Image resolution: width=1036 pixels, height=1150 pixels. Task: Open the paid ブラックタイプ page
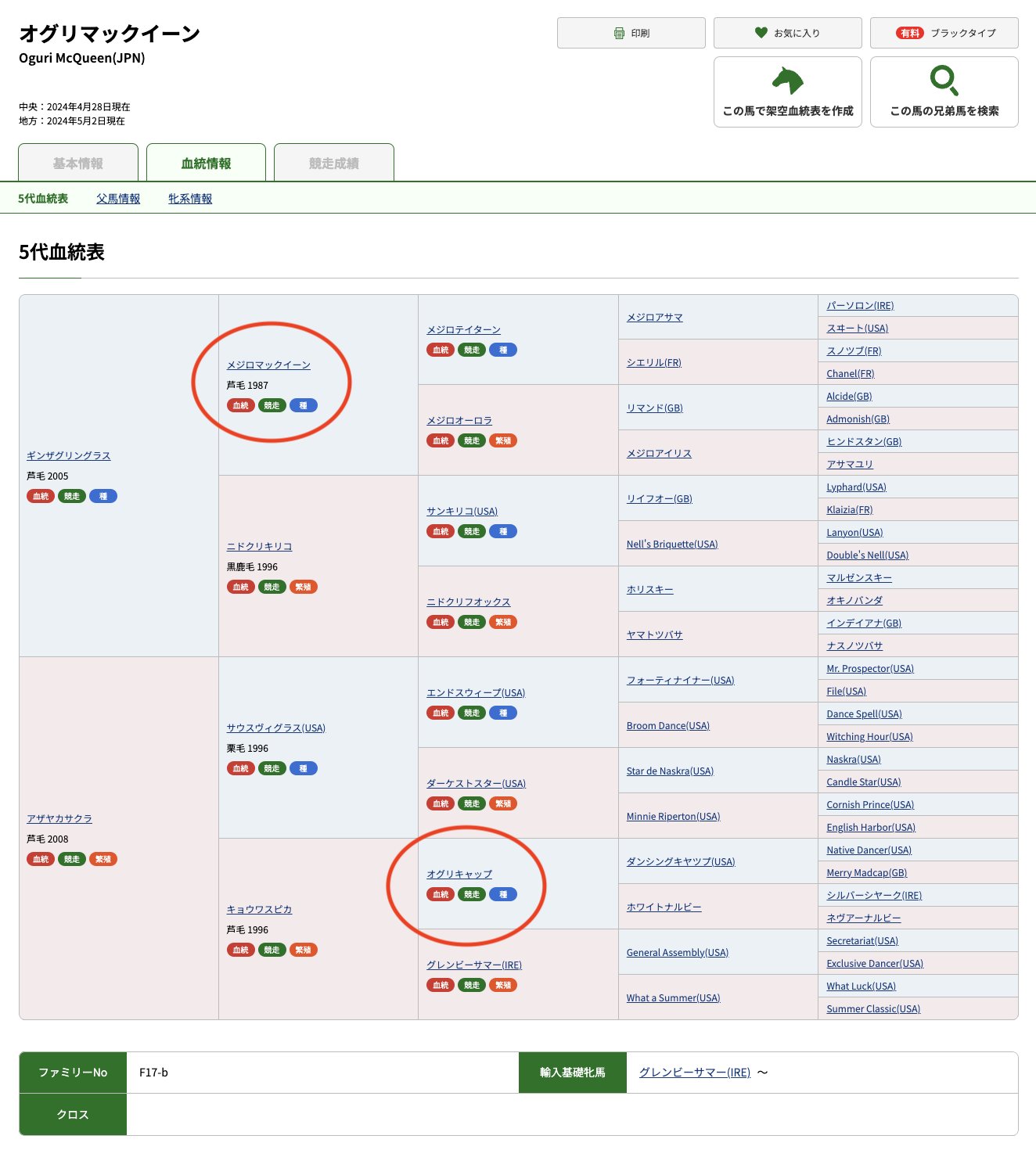point(944,33)
